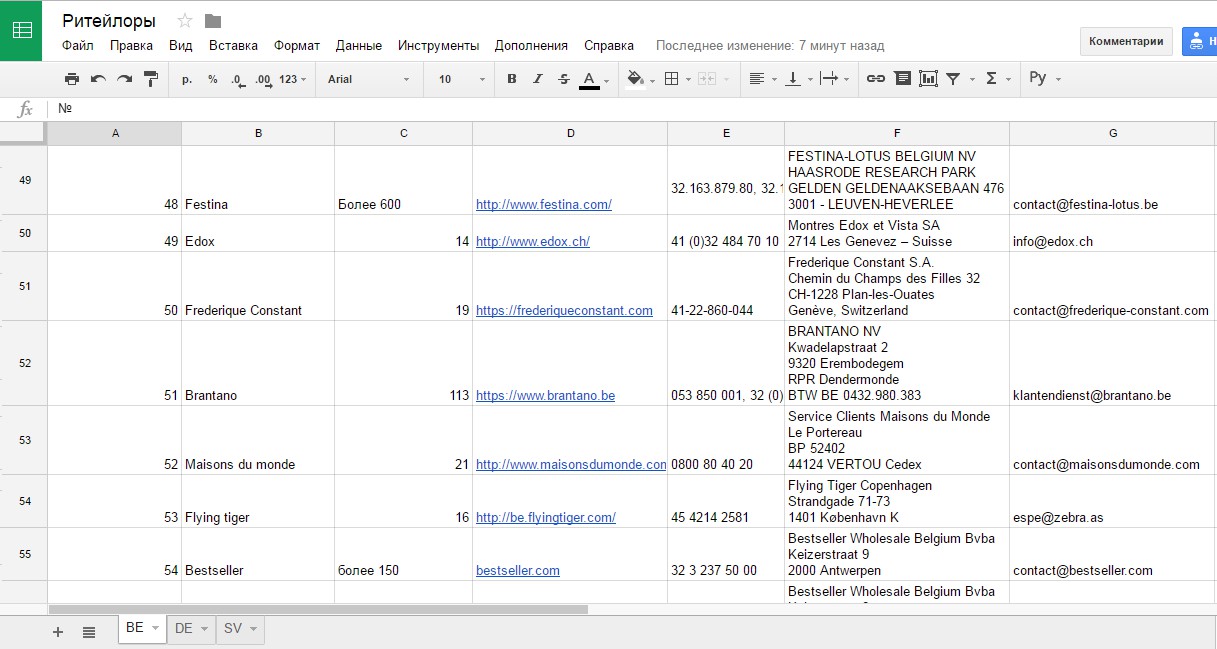Format as percent
This screenshot has width=1217, height=649.
[213, 79]
